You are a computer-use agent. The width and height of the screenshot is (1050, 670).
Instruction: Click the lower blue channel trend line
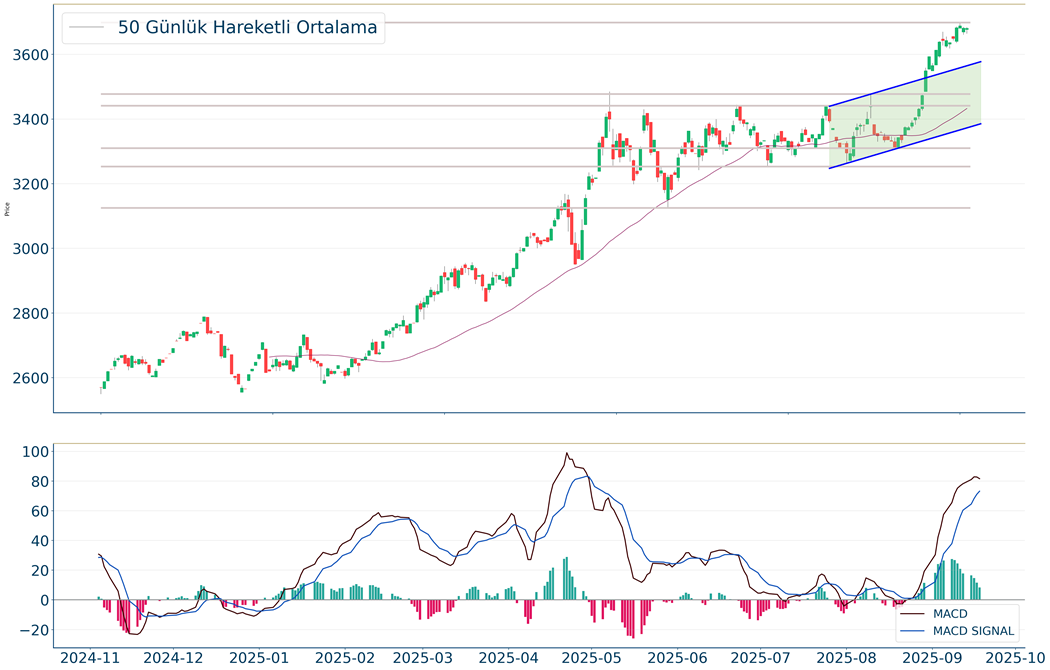pos(905,146)
